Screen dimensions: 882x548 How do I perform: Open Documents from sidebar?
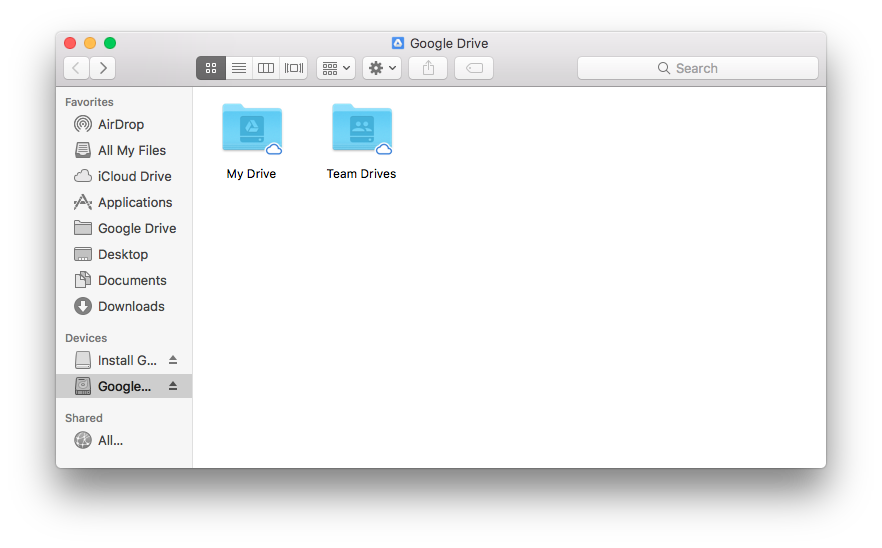124,280
